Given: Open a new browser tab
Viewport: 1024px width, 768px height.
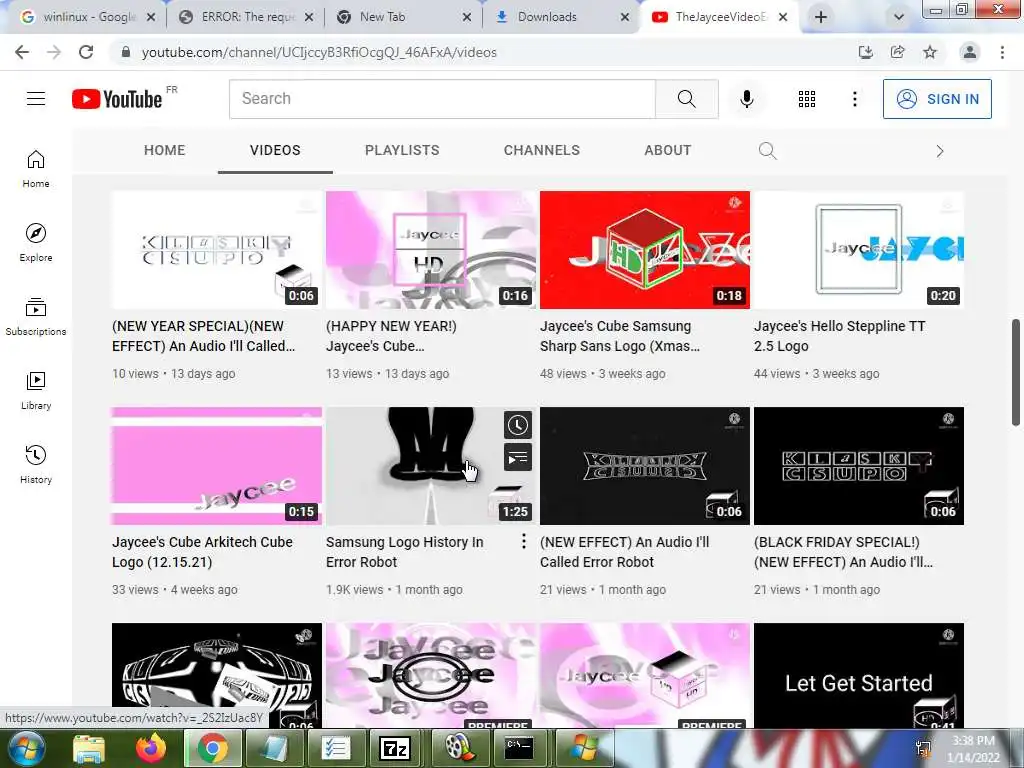Looking at the screenshot, I should coord(821,17).
